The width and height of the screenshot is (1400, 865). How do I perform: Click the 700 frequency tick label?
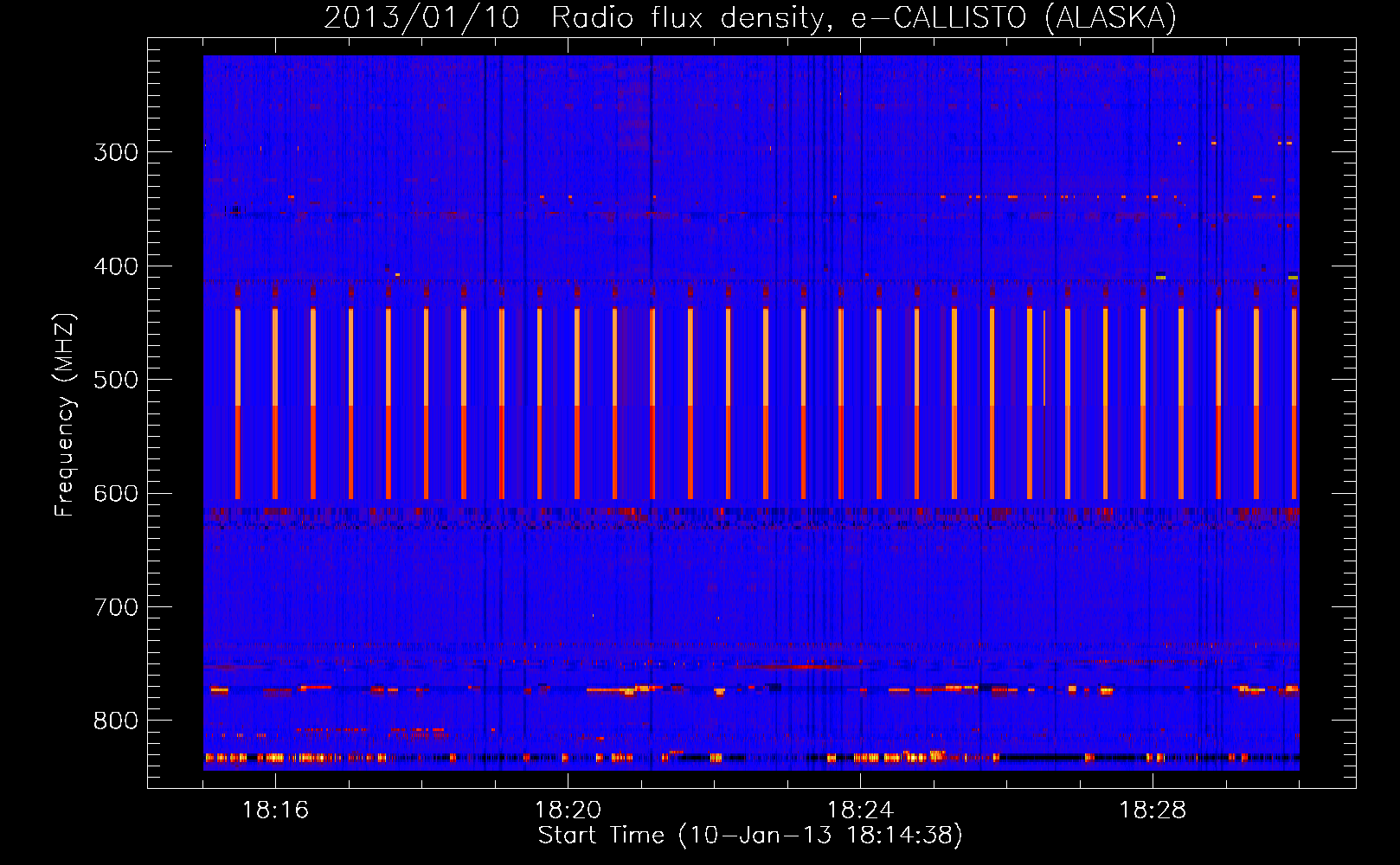(x=116, y=607)
